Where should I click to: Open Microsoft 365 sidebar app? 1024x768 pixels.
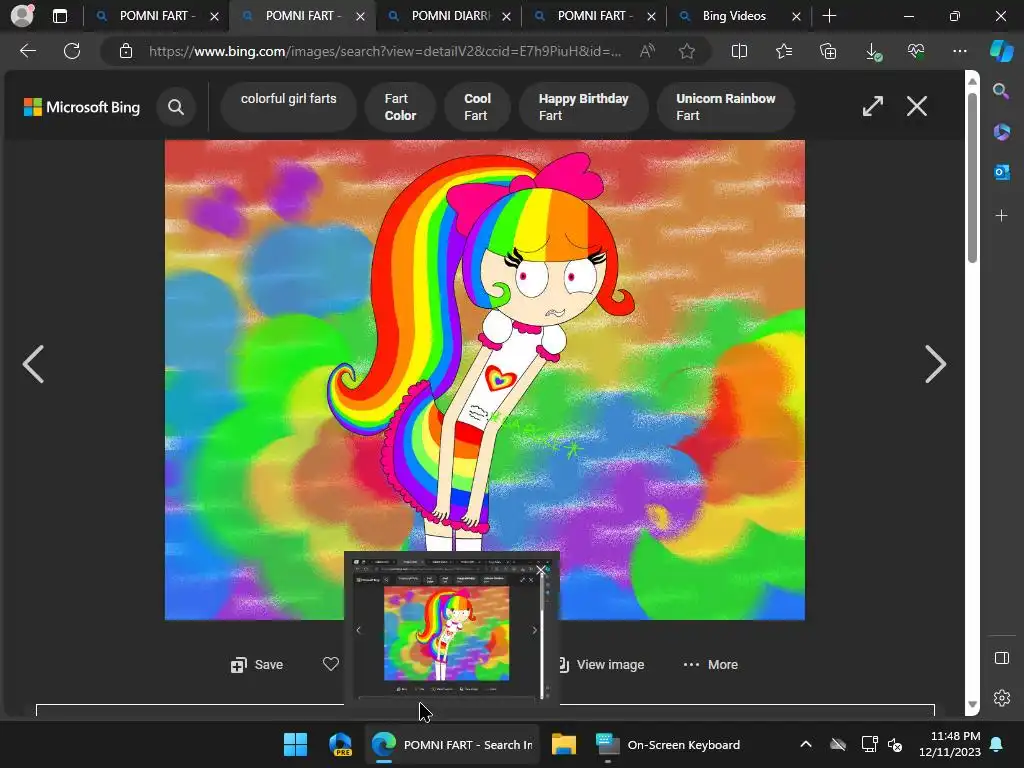pos(1001,132)
